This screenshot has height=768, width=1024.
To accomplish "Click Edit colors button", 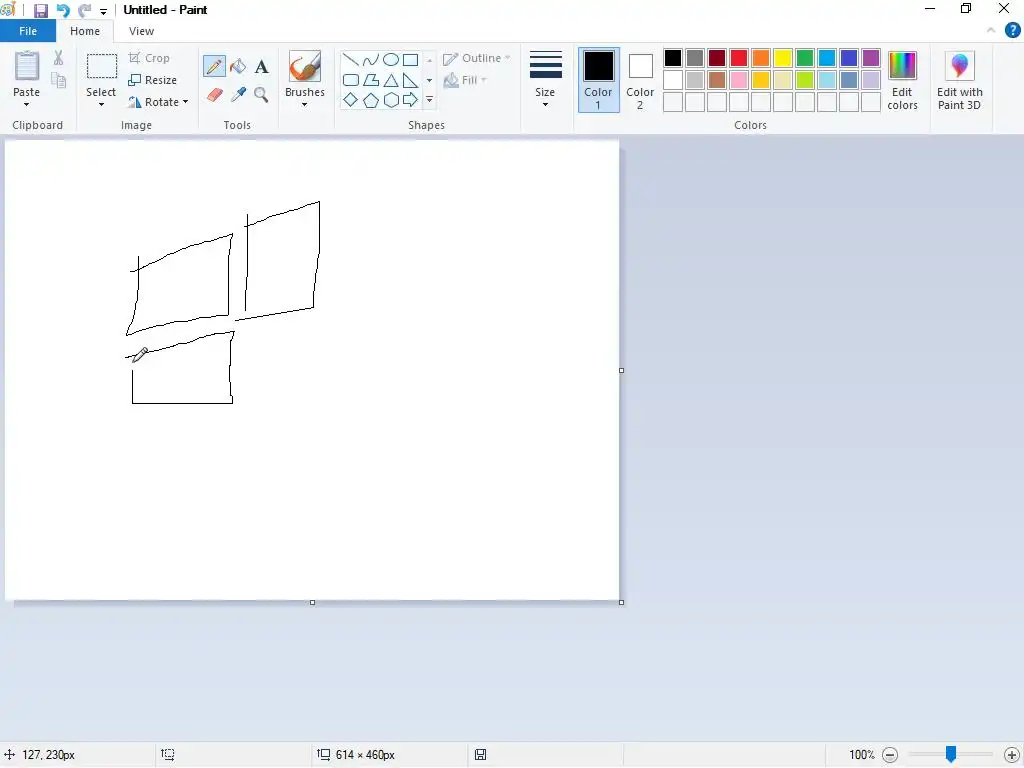I will click(903, 80).
